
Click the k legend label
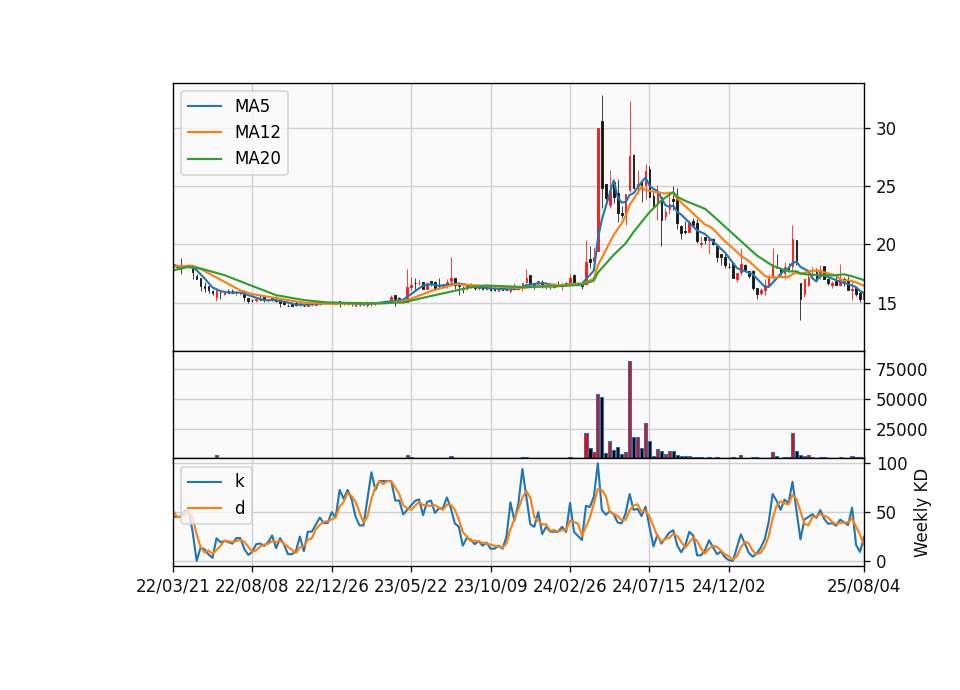click(x=239, y=481)
